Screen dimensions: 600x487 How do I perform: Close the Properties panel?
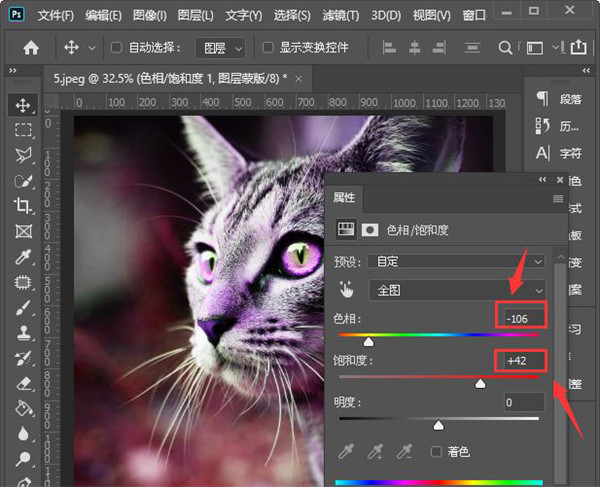pos(560,179)
